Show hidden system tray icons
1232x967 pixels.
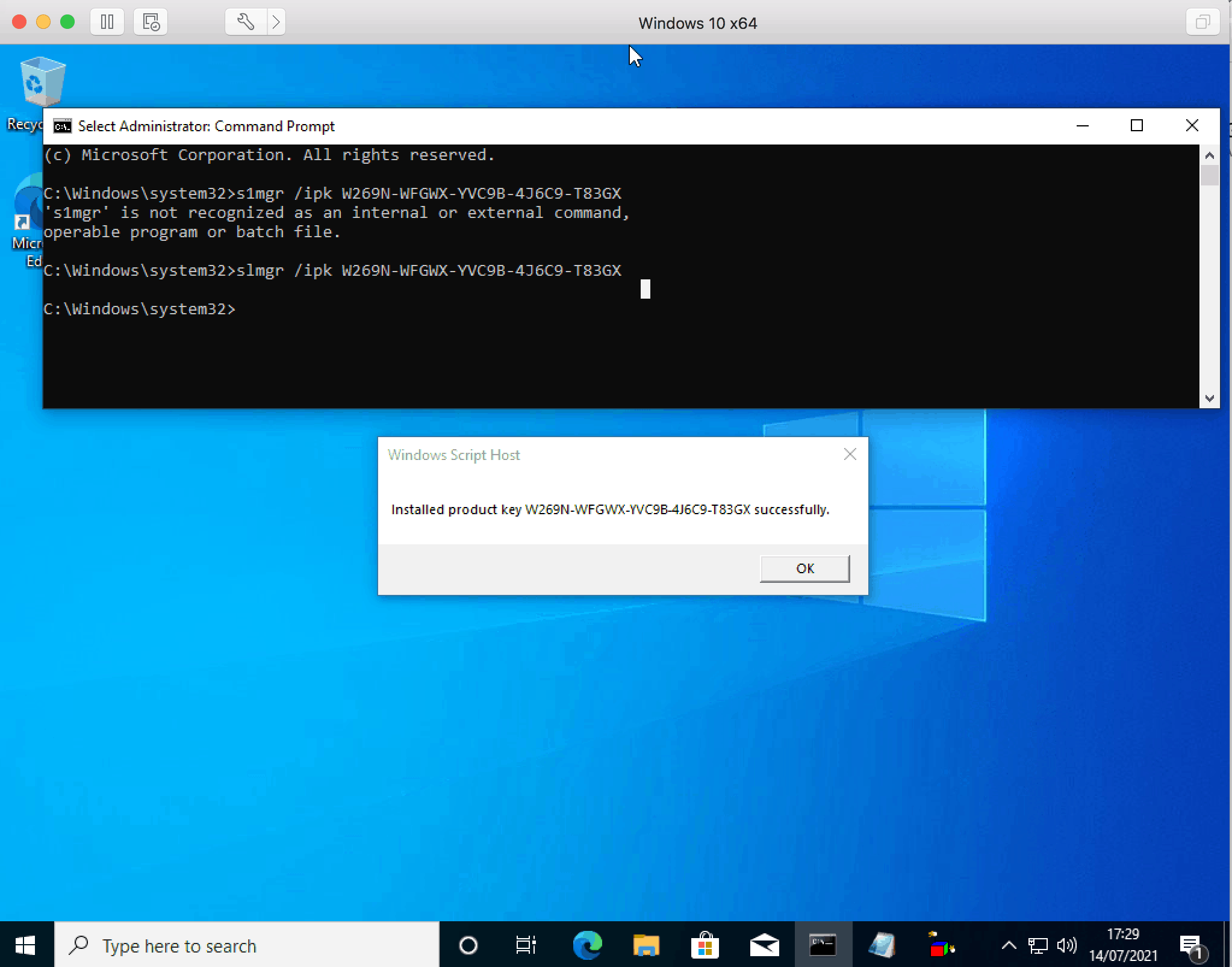click(1009, 945)
